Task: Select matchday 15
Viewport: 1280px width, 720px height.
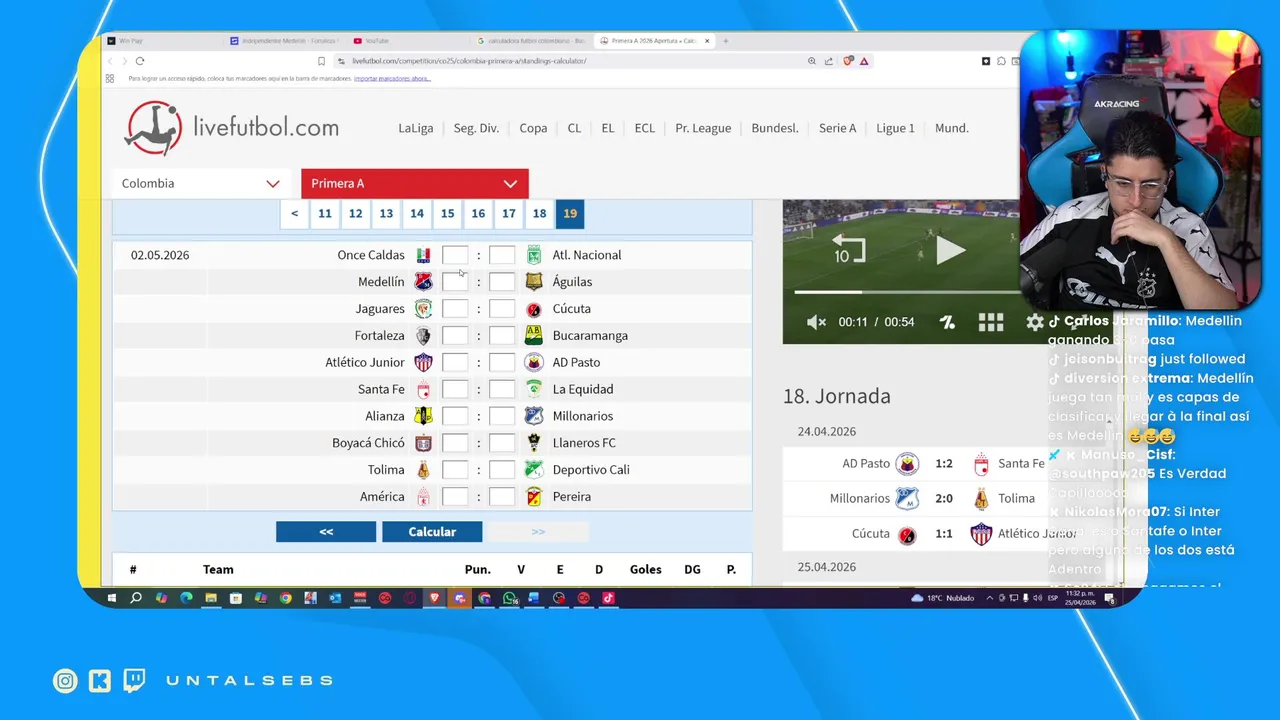Action: coord(447,213)
